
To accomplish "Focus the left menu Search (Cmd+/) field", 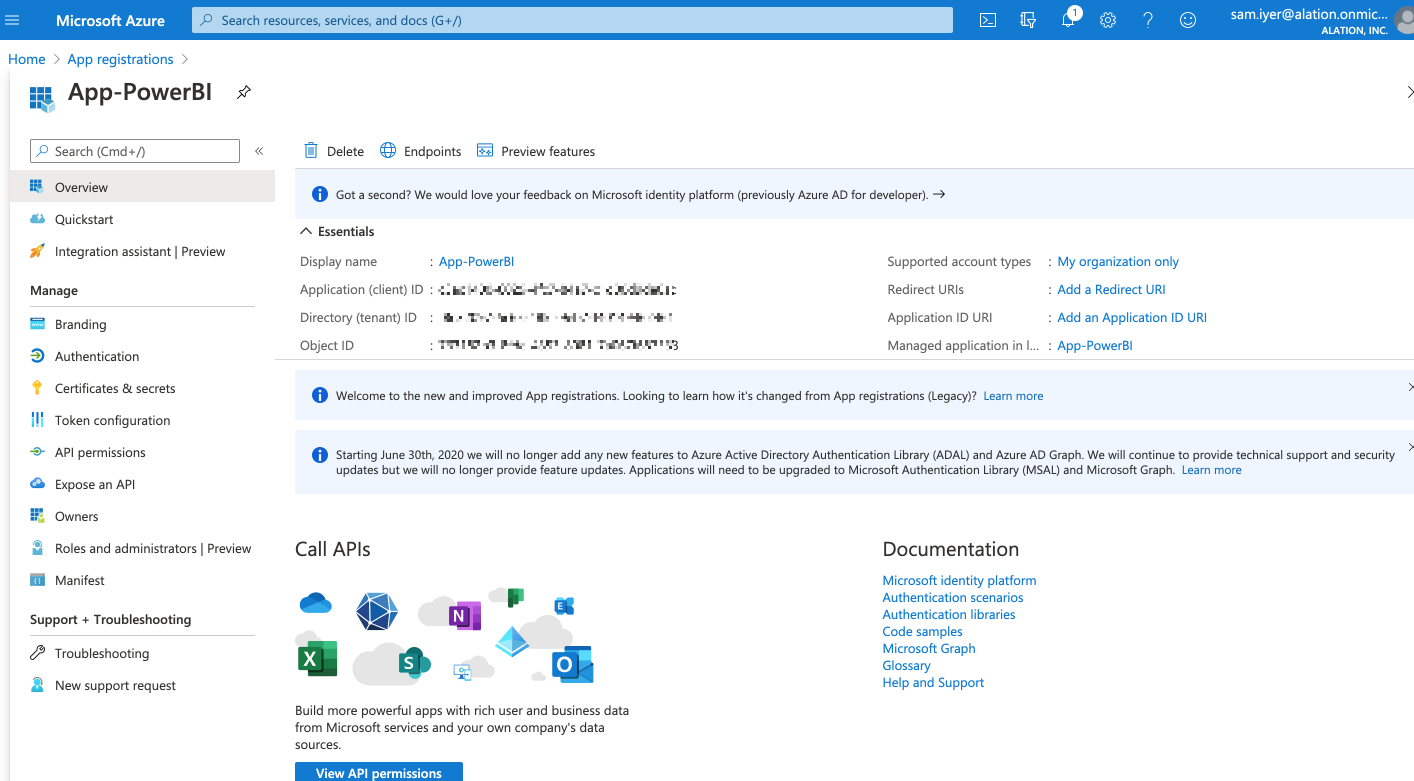I will pyautogui.click(x=135, y=151).
